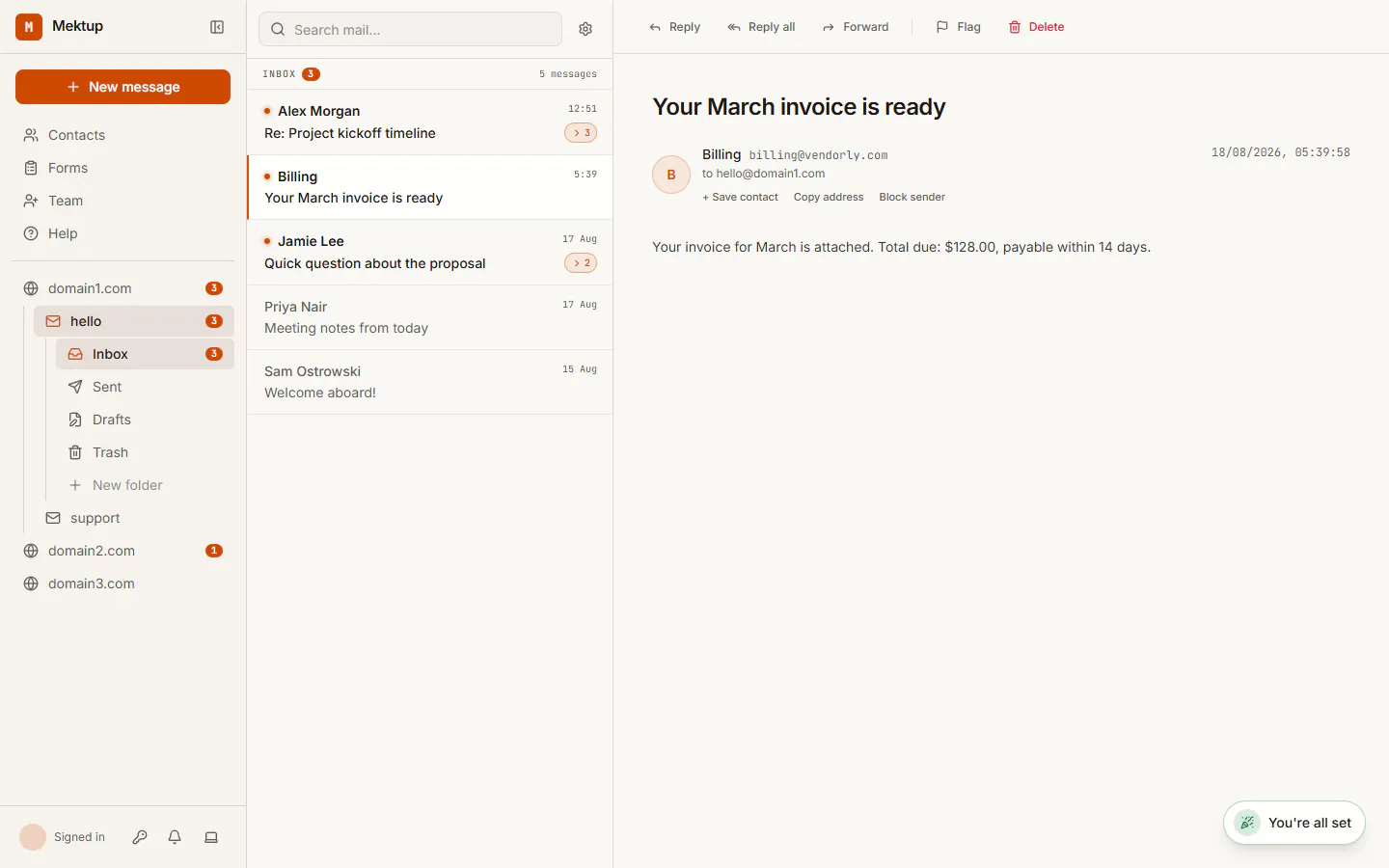Click the search magnifier icon

(x=278, y=29)
